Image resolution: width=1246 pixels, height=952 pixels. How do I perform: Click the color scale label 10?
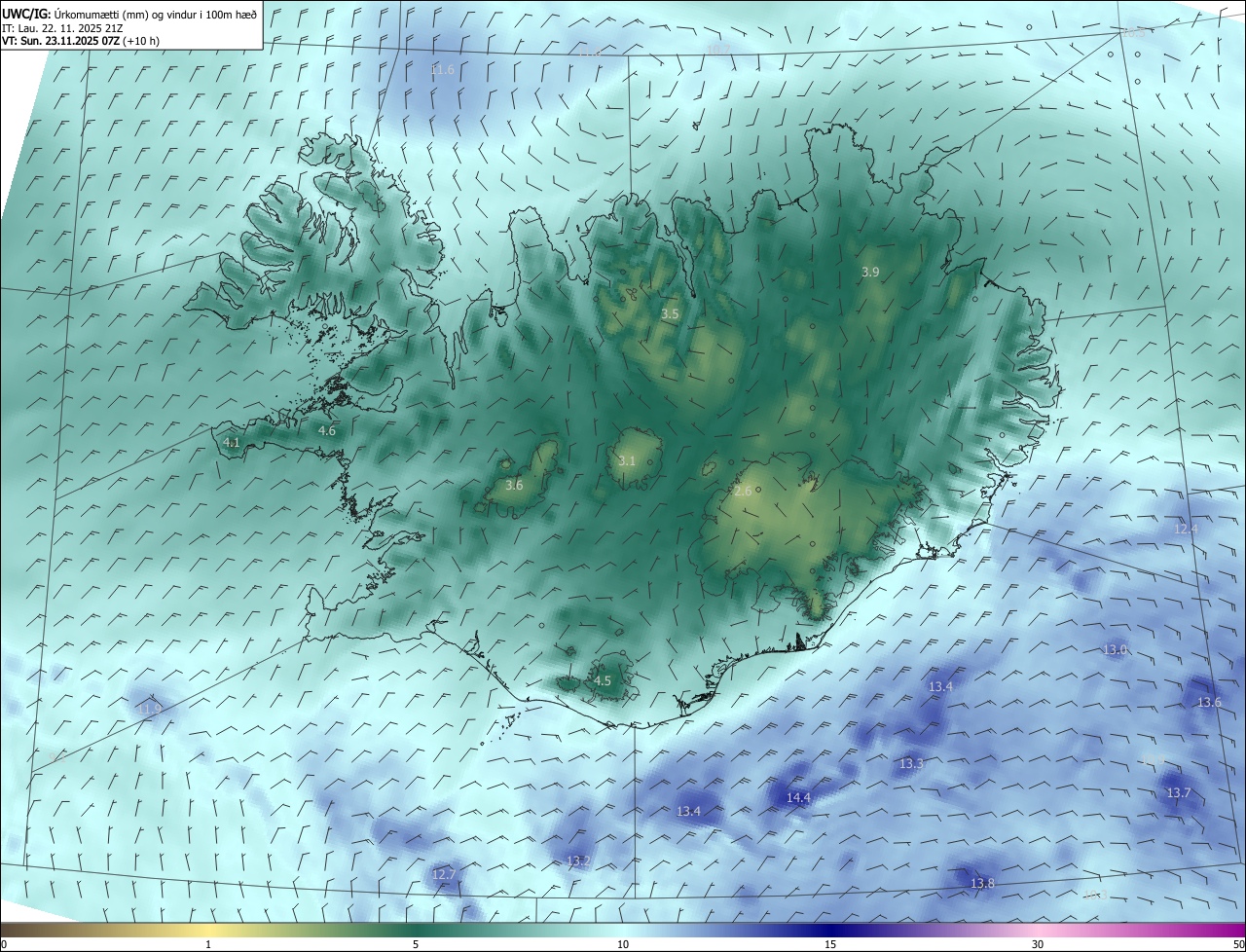(x=623, y=944)
